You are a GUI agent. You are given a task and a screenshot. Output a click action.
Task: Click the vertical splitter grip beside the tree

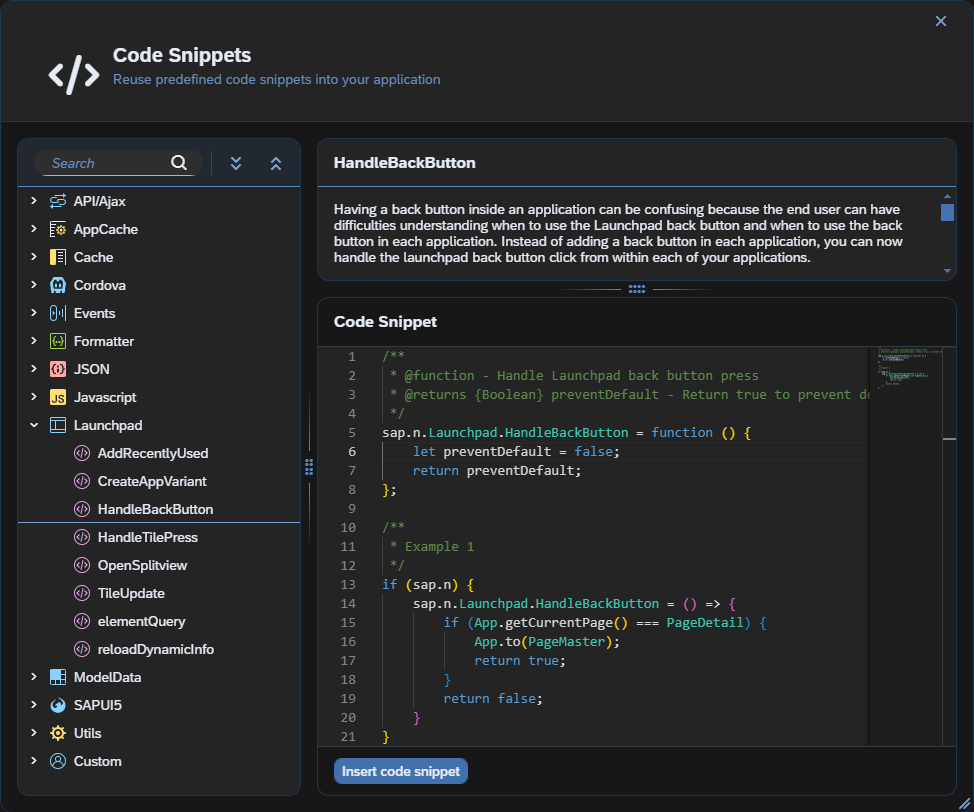(309, 467)
